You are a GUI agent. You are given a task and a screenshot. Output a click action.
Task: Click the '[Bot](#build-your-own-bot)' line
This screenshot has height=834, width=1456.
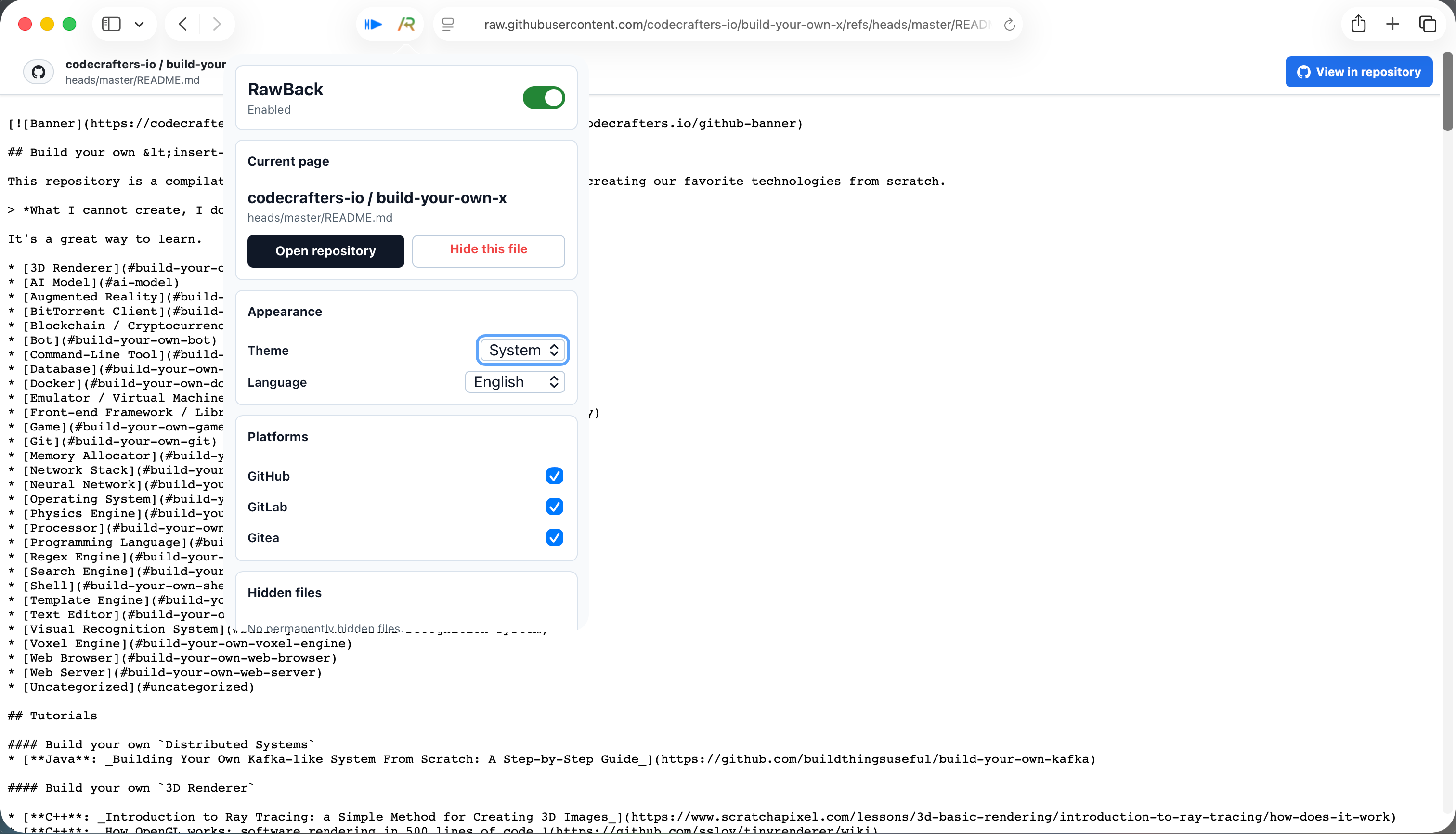click(x=112, y=340)
